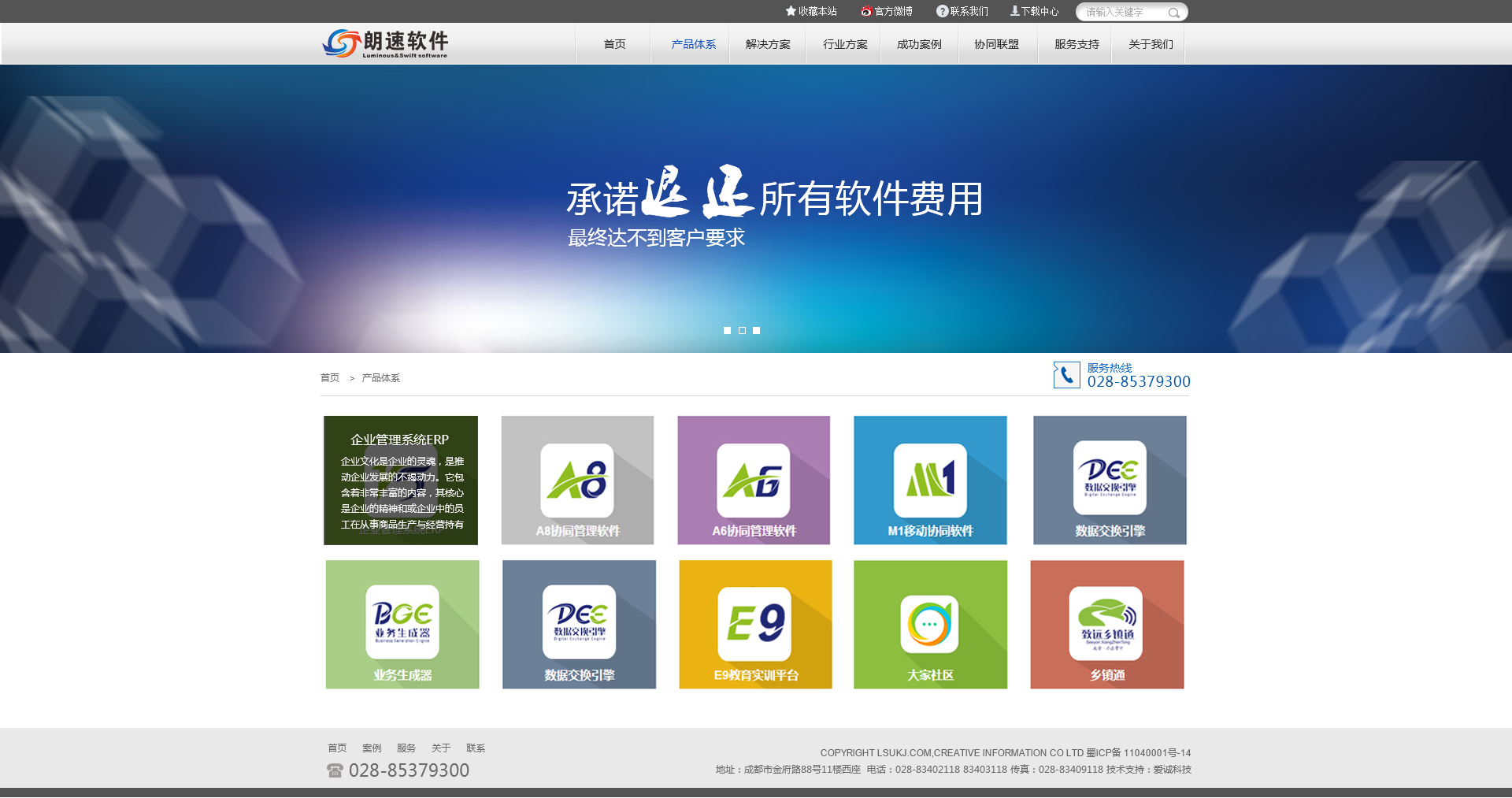Open the 服务支持 navigation item
The image size is (1512, 798).
tap(1077, 44)
